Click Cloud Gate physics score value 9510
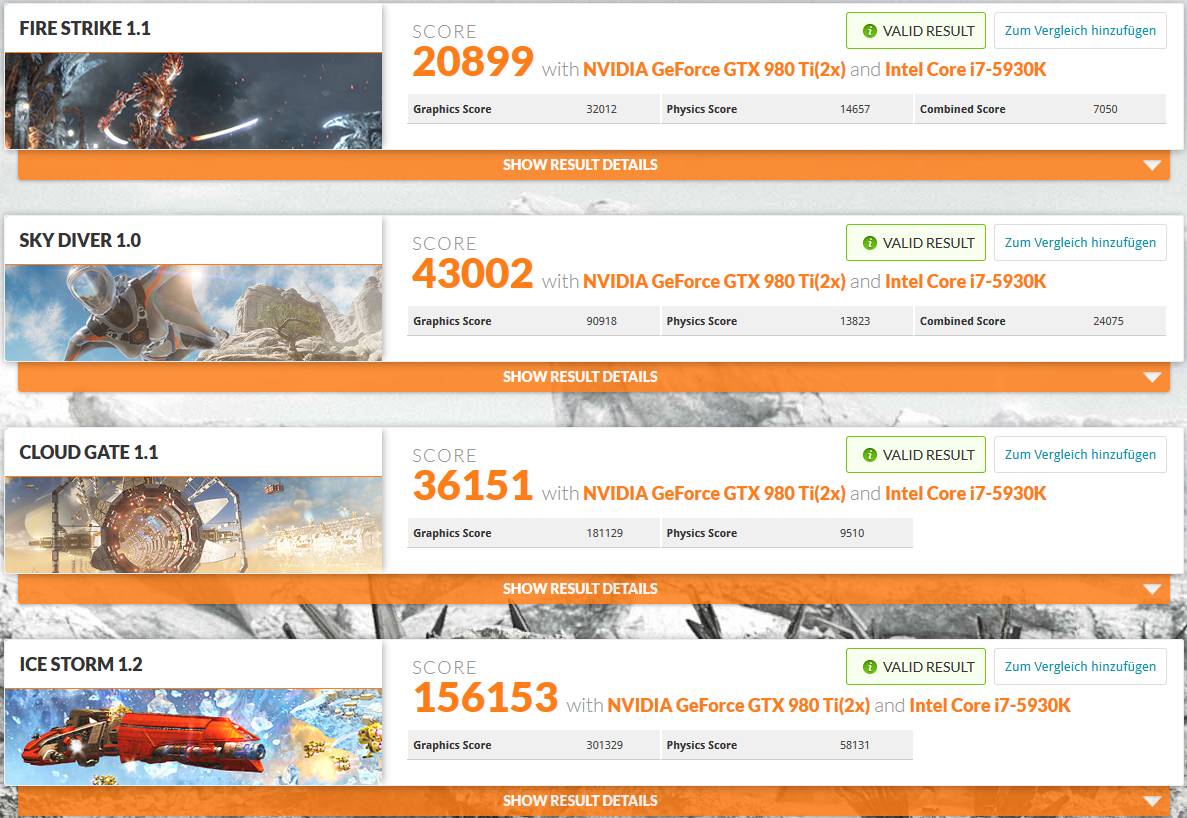This screenshot has height=818, width=1187. click(x=852, y=533)
